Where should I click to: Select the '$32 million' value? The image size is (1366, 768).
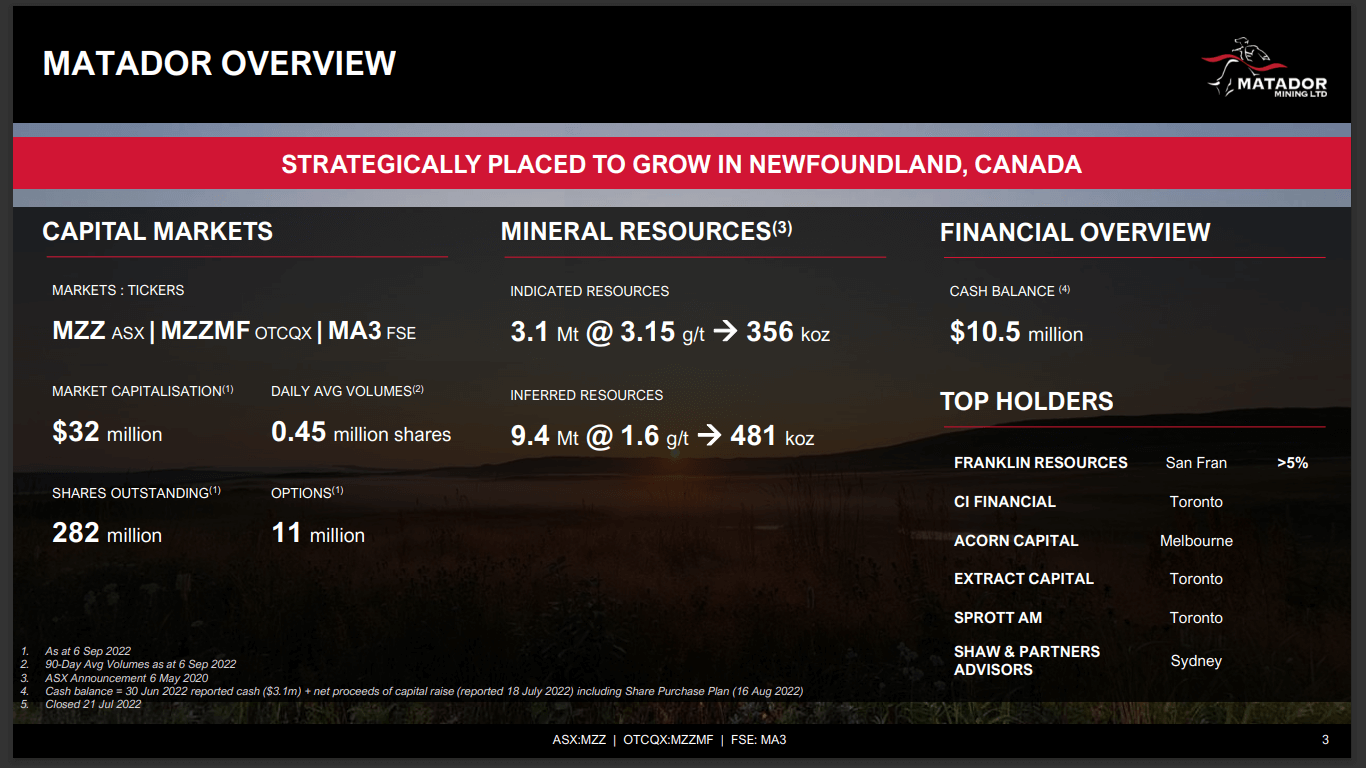tap(107, 432)
